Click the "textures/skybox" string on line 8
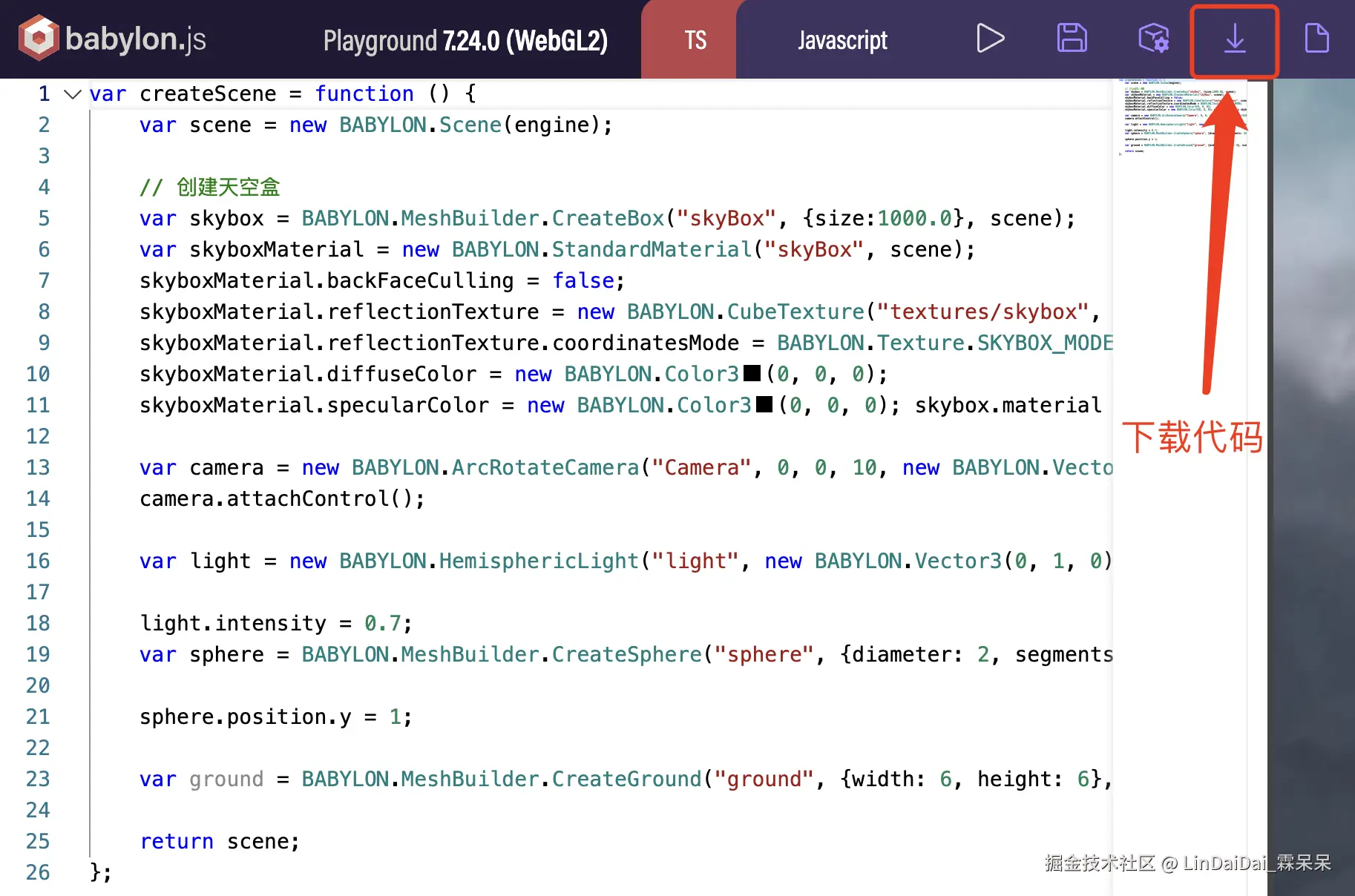 [982, 312]
